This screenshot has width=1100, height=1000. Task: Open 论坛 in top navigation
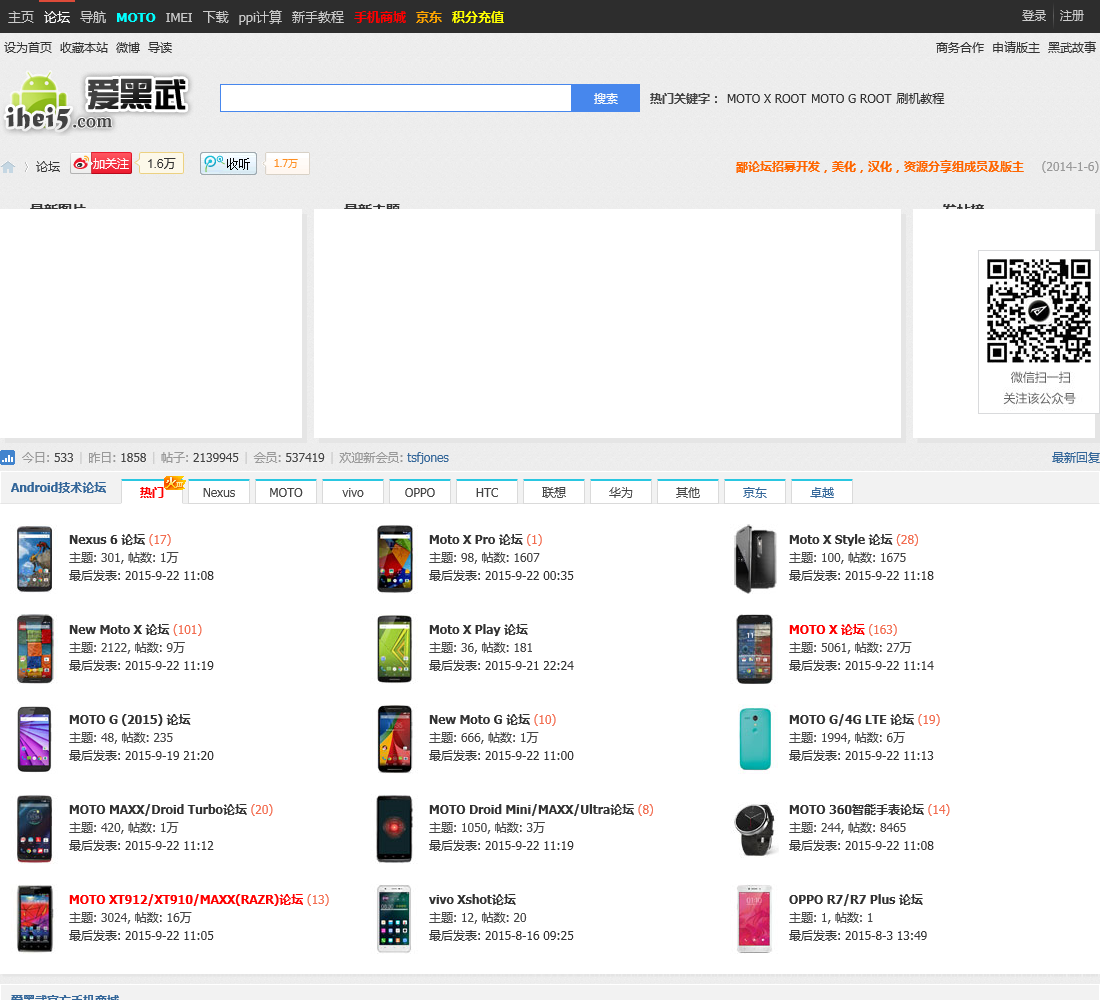pyautogui.click(x=57, y=17)
